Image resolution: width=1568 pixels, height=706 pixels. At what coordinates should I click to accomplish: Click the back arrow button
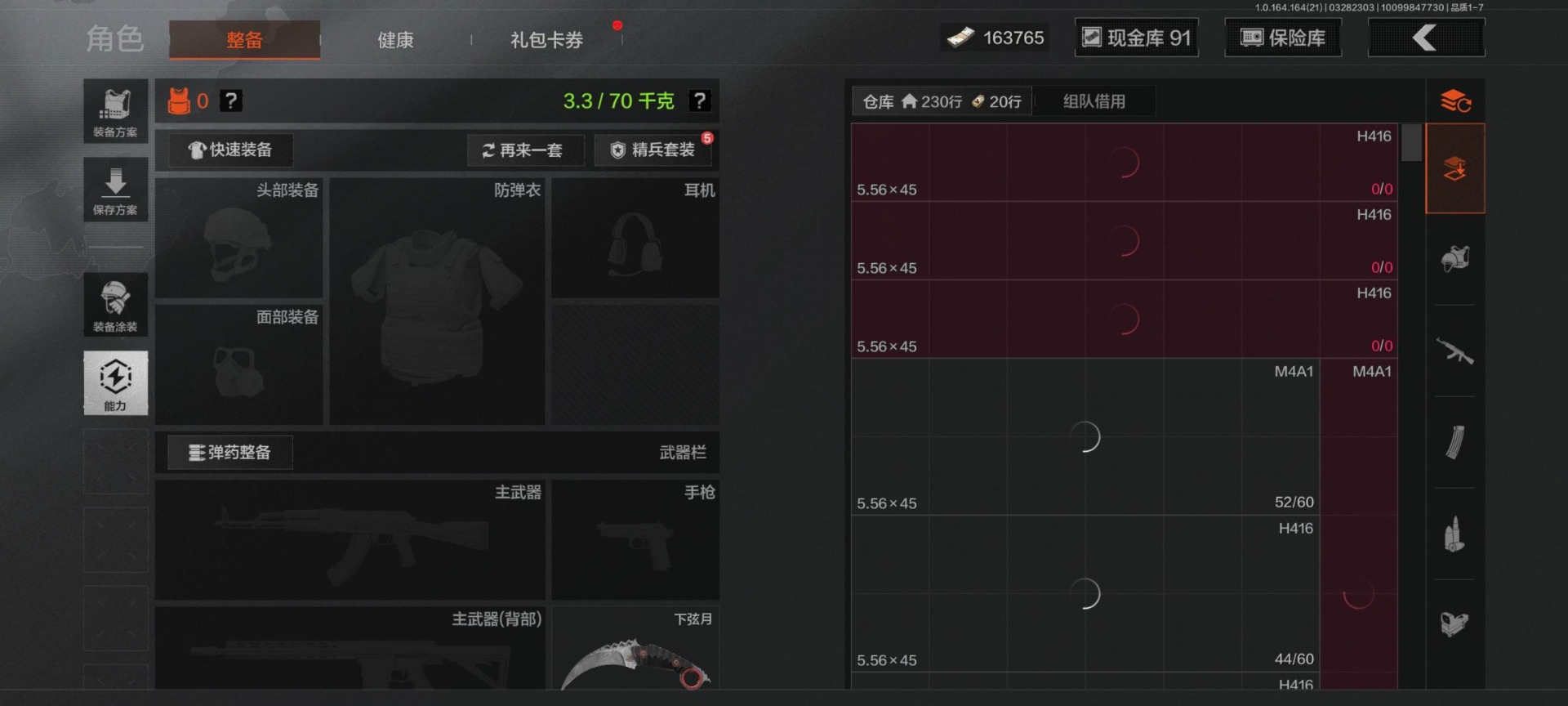[x=1426, y=38]
